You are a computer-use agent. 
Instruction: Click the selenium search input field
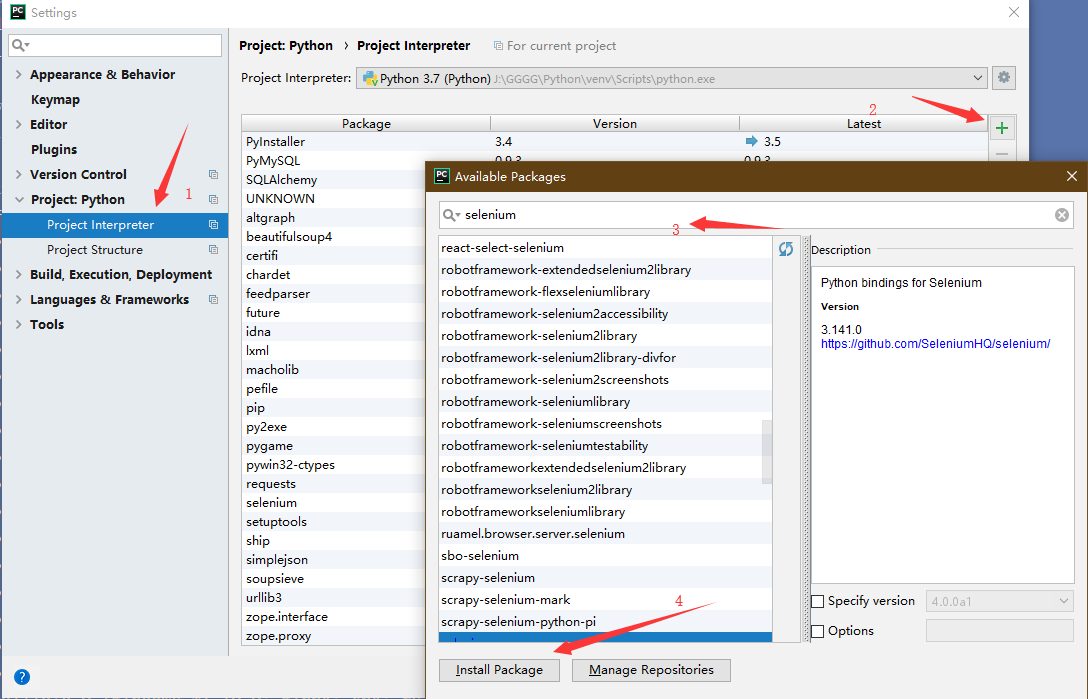point(756,215)
